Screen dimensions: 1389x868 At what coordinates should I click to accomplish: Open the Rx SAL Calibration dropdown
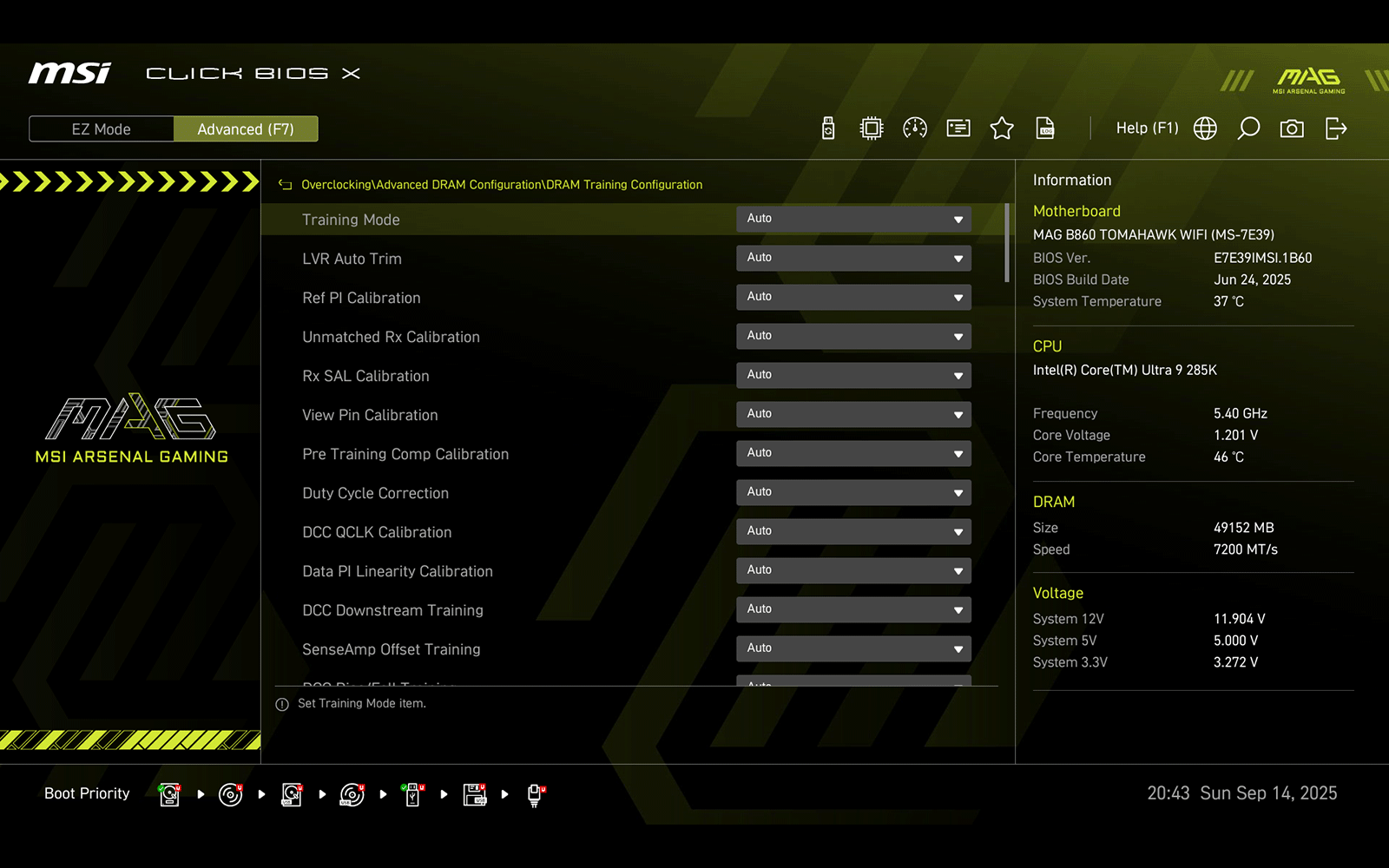(853, 375)
